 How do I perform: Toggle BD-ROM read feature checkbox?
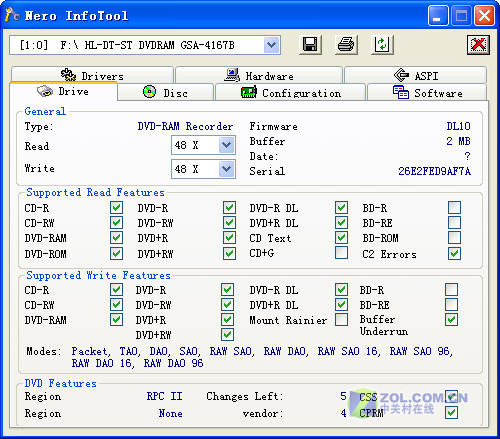click(x=454, y=238)
